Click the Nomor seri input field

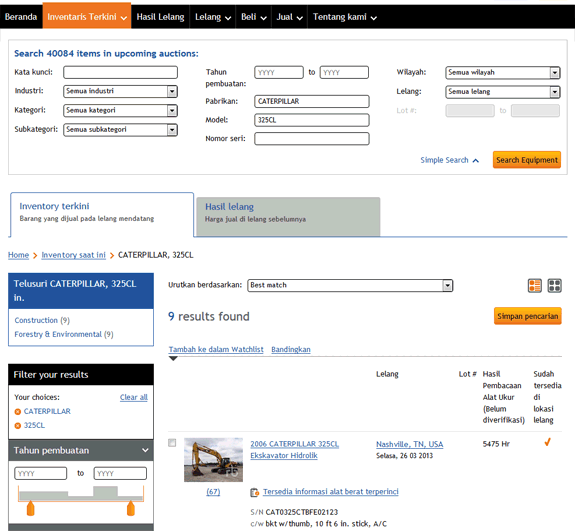coord(312,139)
